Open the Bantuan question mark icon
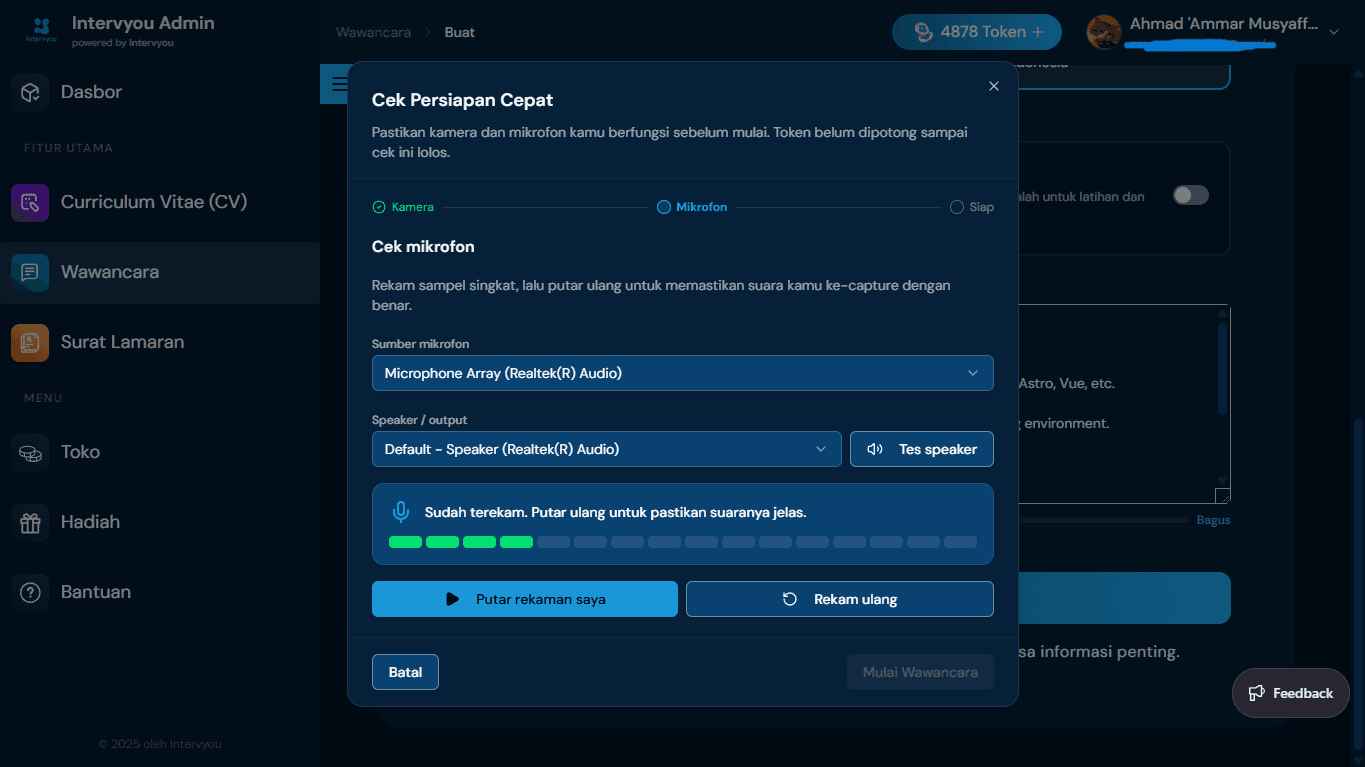 (30, 592)
